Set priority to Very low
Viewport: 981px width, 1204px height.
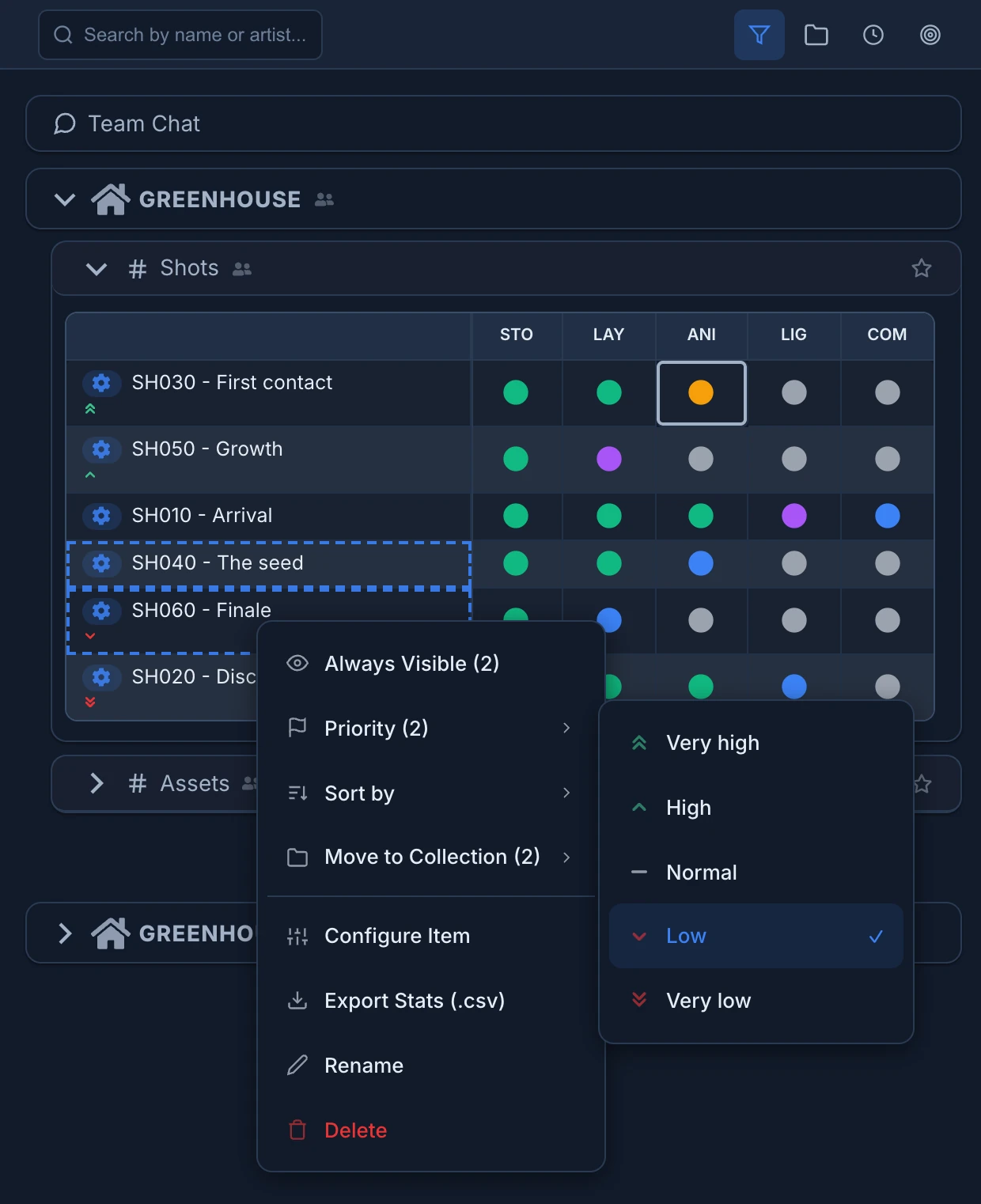(x=756, y=1001)
